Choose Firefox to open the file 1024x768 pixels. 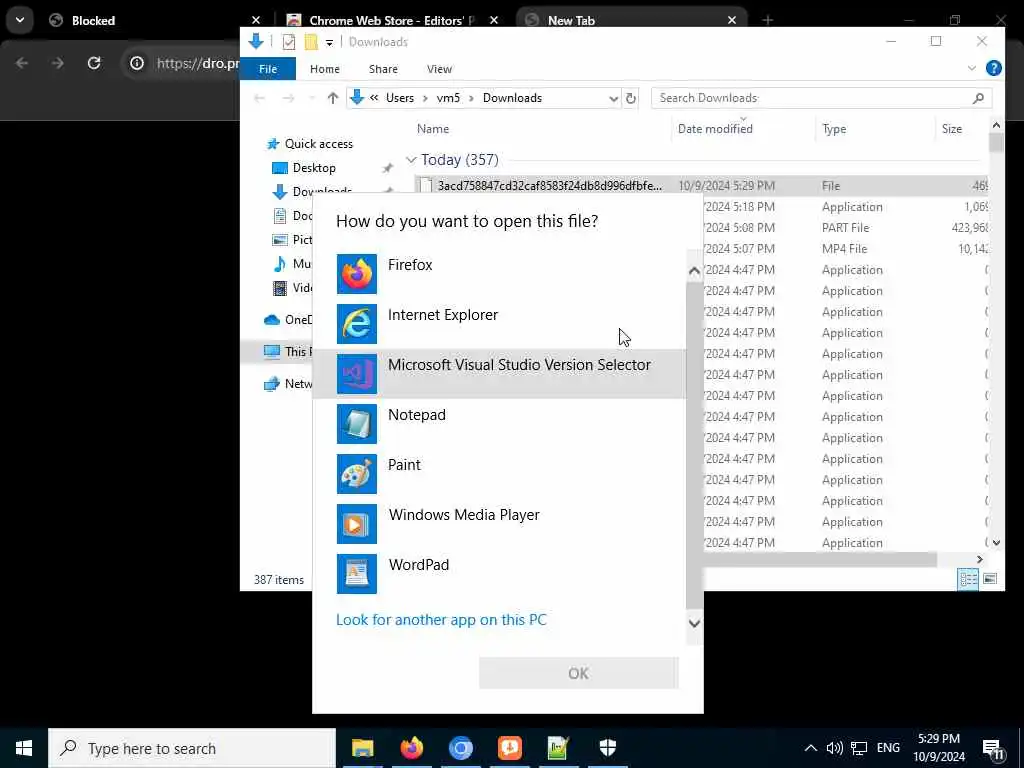point(499,274)
